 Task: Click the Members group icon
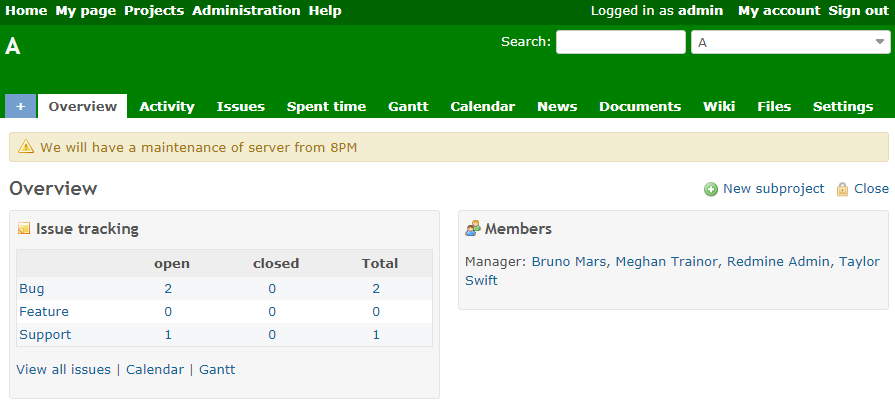[473, 230]
